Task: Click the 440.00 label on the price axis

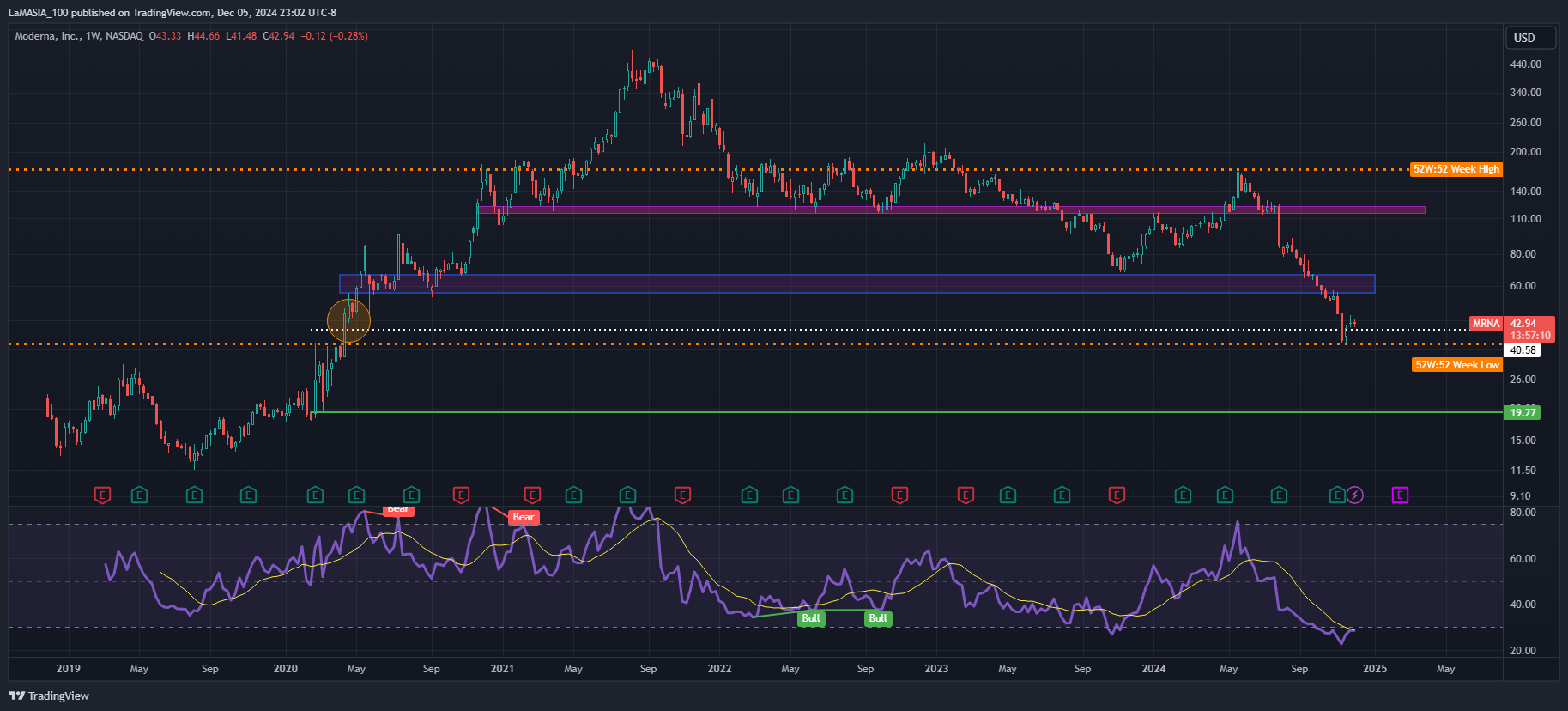Action: [x=1525, y=64]
